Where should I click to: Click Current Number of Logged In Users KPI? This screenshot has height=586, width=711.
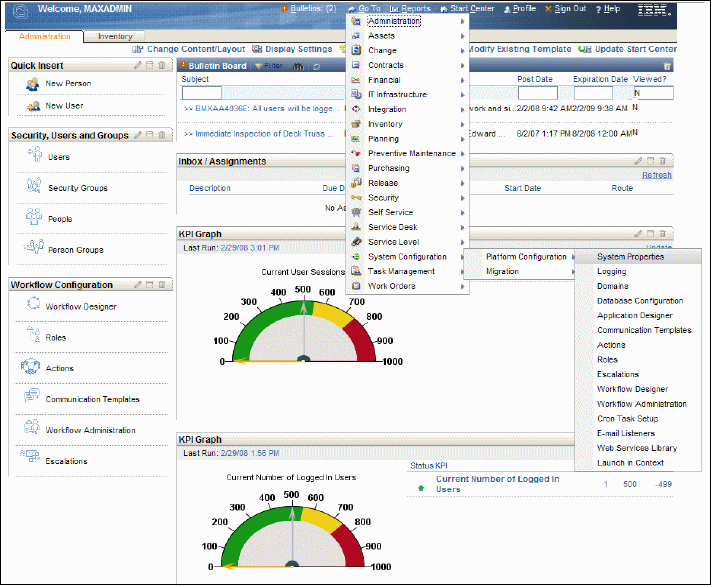tap(497, 484)
